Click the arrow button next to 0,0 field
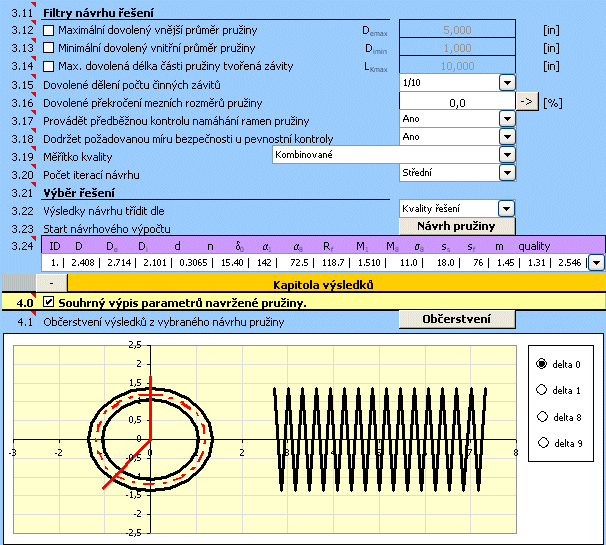This screenshot has width=606, height=545. 527,102
